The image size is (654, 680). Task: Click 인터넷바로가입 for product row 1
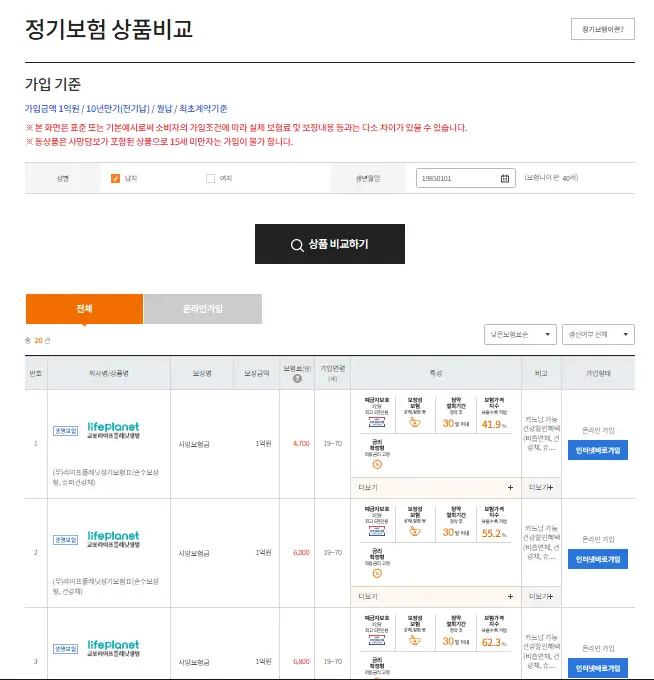[598, 451]
